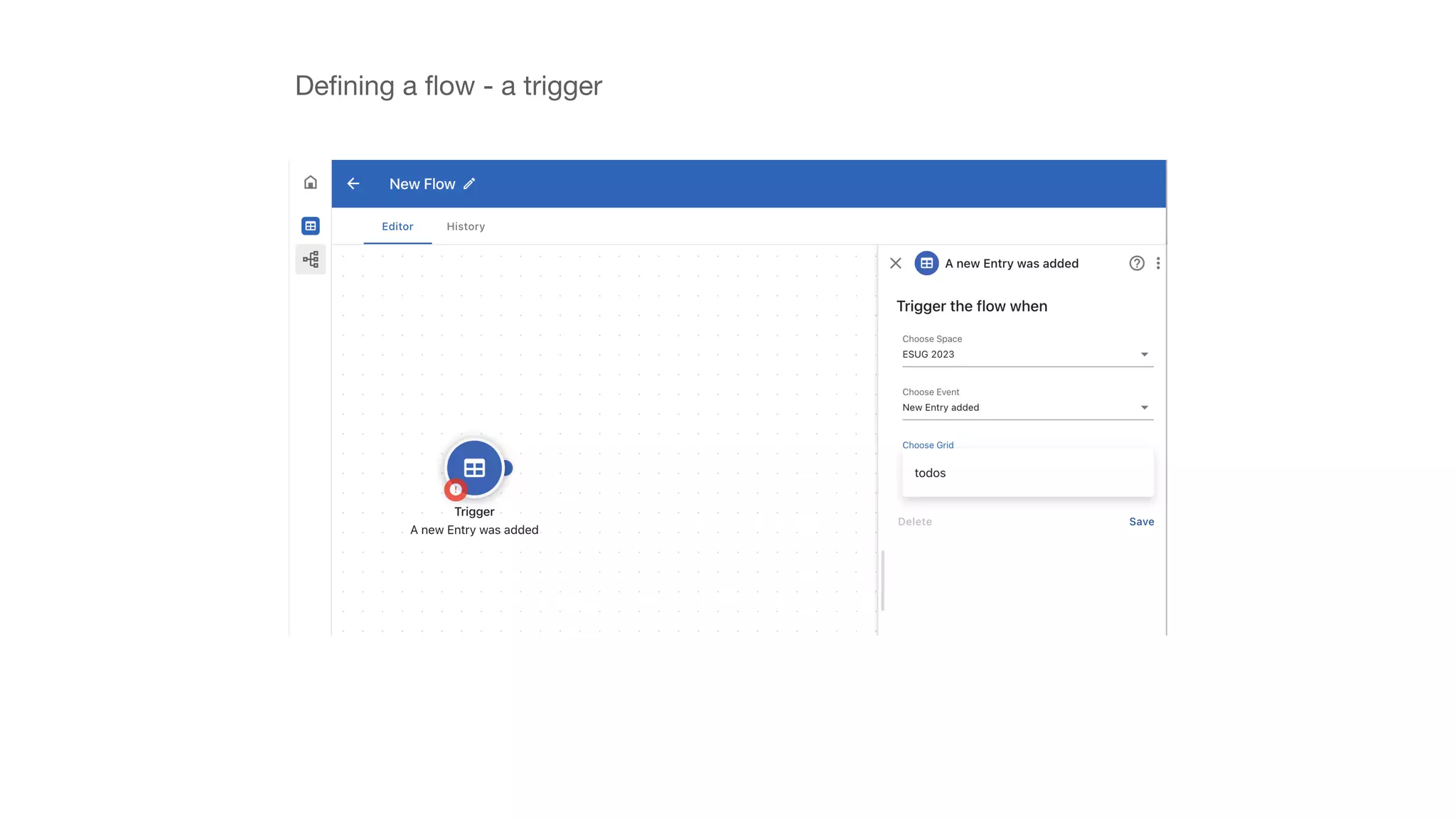Expand the Choose Space dropdown
This screenshot has height=819, width=1456.
(1027, 354)
